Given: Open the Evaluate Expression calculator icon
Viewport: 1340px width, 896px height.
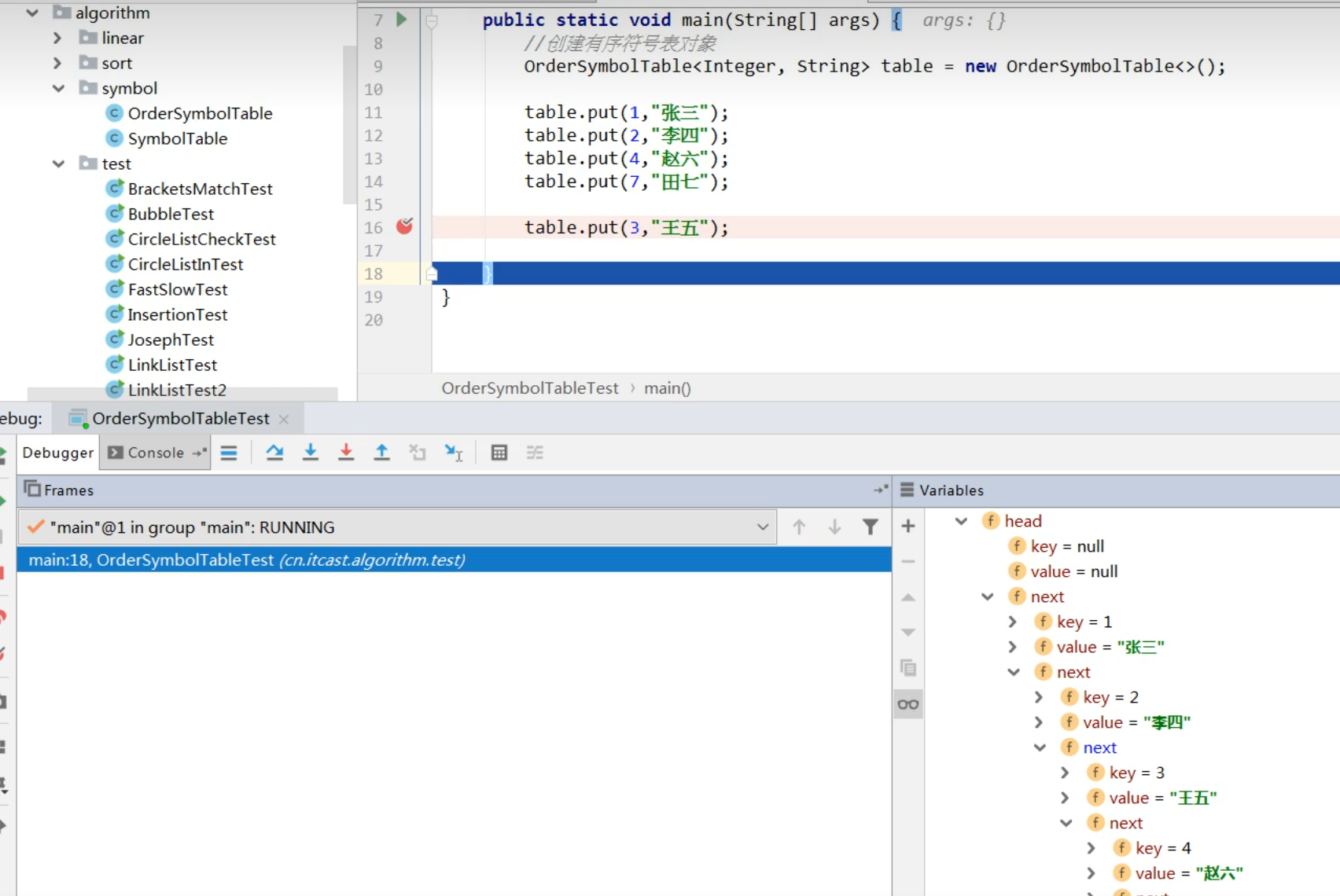Looking at the screenshot, I should (499, 452).
